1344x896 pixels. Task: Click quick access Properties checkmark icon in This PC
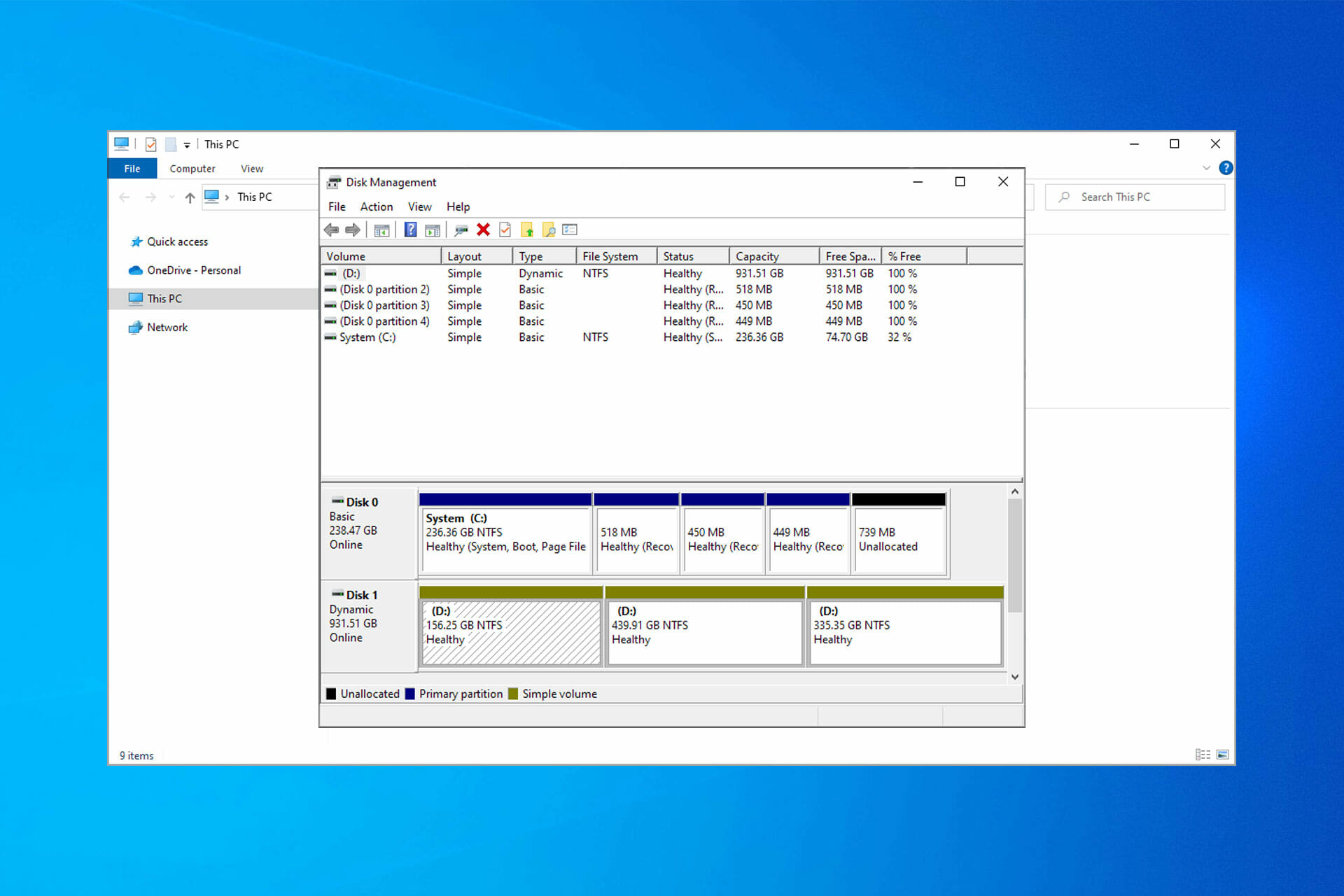pos(150,144)
